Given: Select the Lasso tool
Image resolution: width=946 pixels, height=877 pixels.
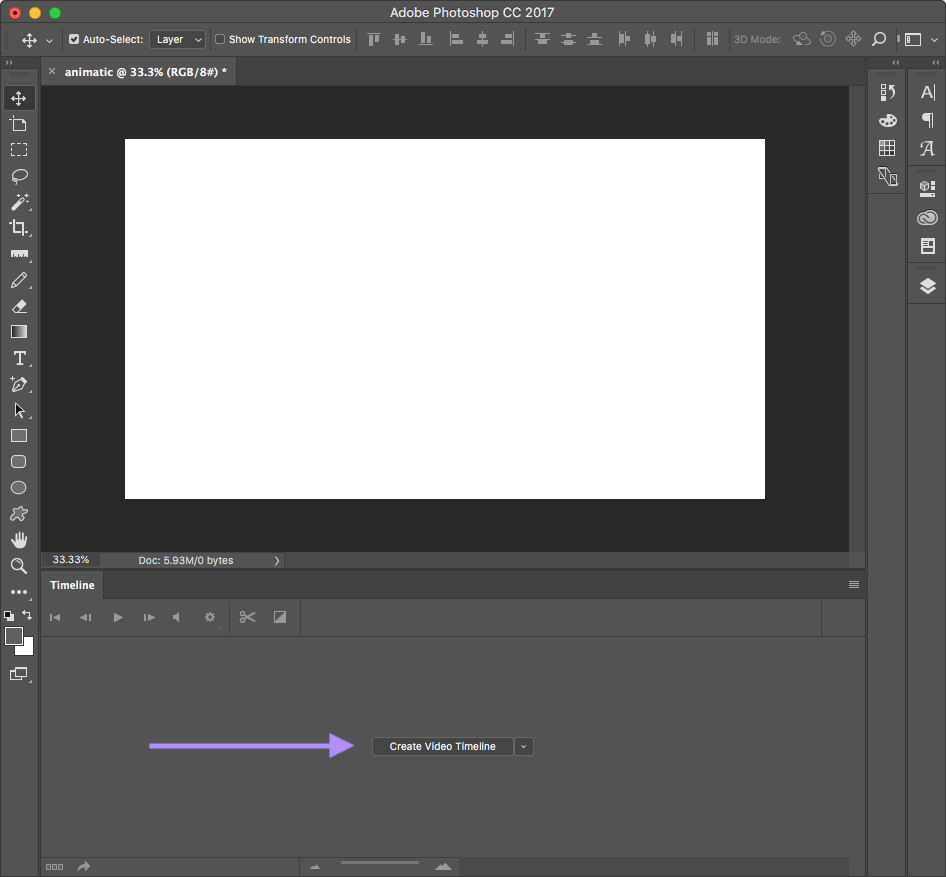Looking at the screenshot, I should pyautogui.click(x=18, y=176).
